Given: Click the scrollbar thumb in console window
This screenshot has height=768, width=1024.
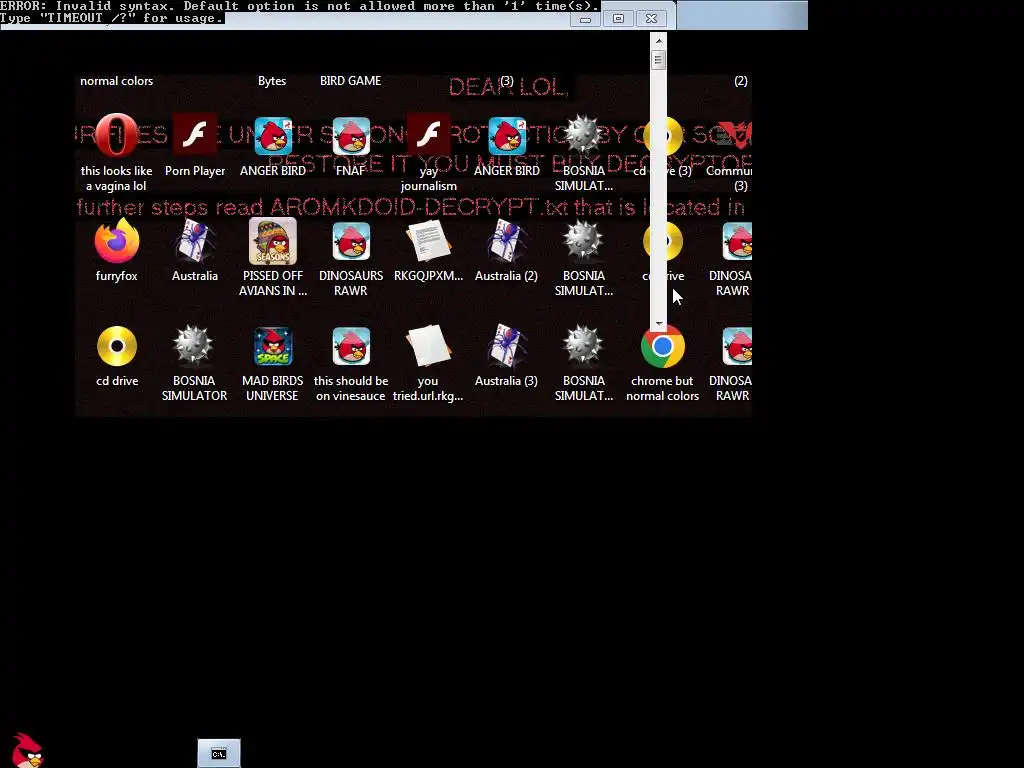Looking at the screenshot, I should coord(658,60).
